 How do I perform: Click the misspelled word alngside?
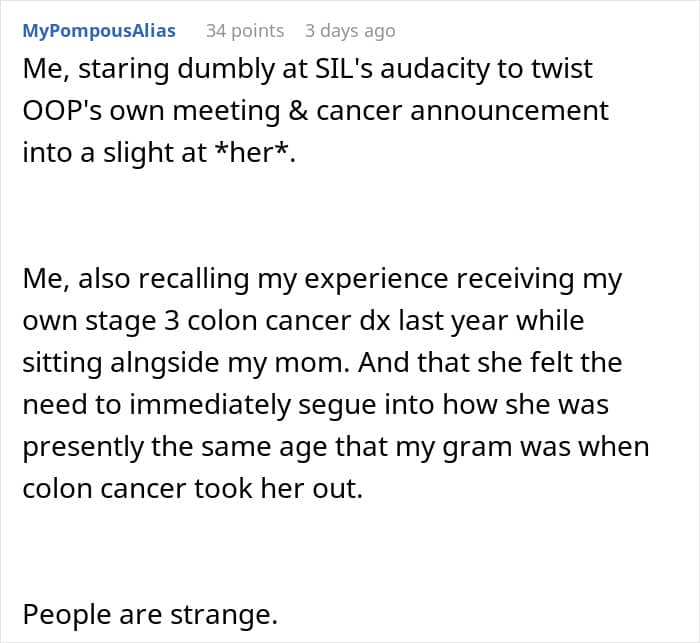point(165,363)
